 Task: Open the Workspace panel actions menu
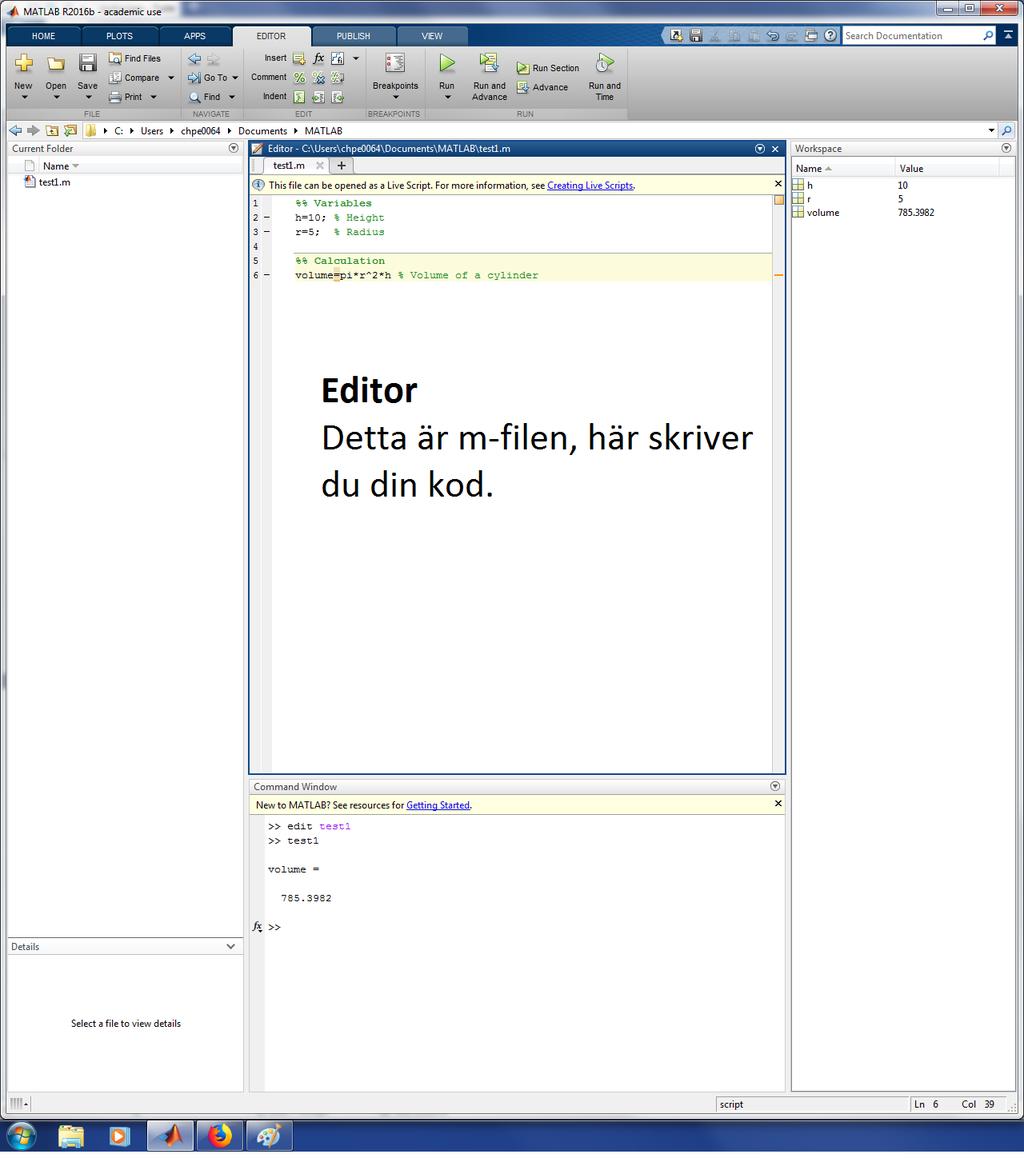point(1006,148)
